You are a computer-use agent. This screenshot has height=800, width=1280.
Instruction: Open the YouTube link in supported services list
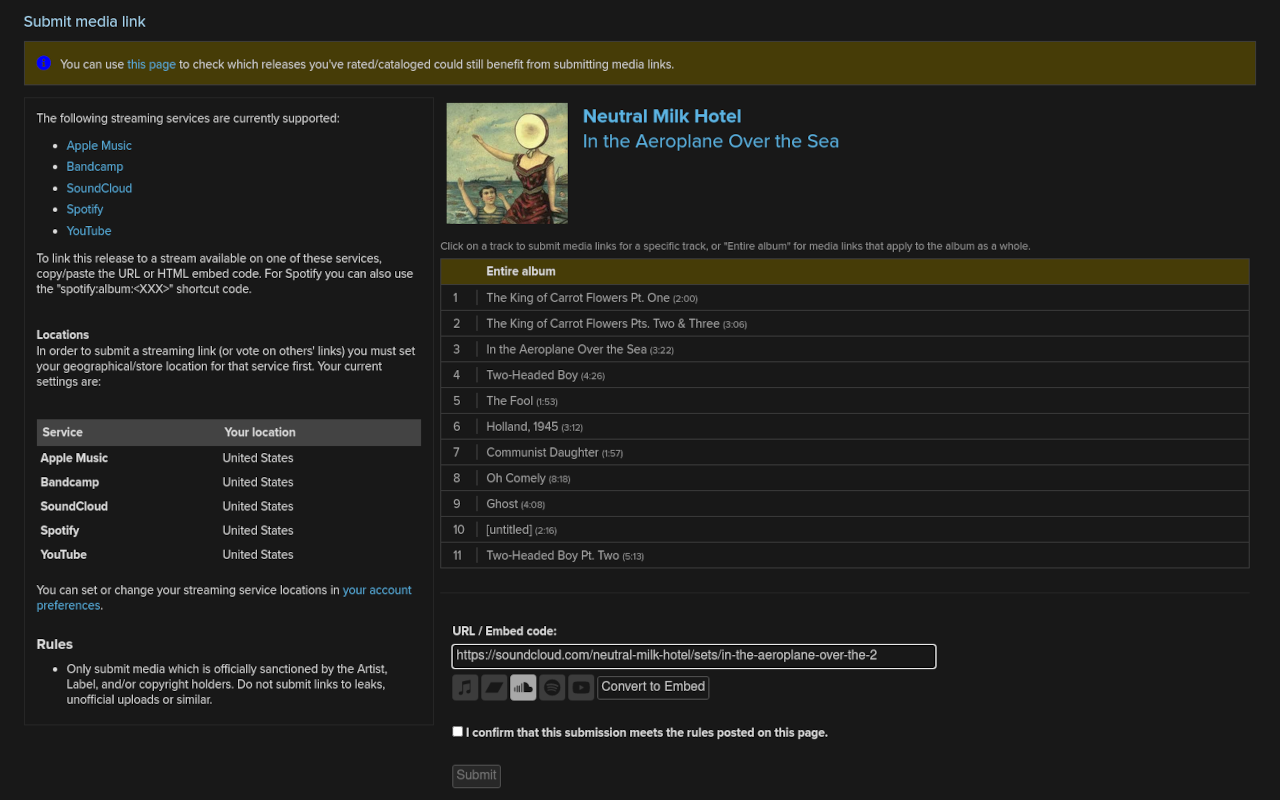pos(89,231)
